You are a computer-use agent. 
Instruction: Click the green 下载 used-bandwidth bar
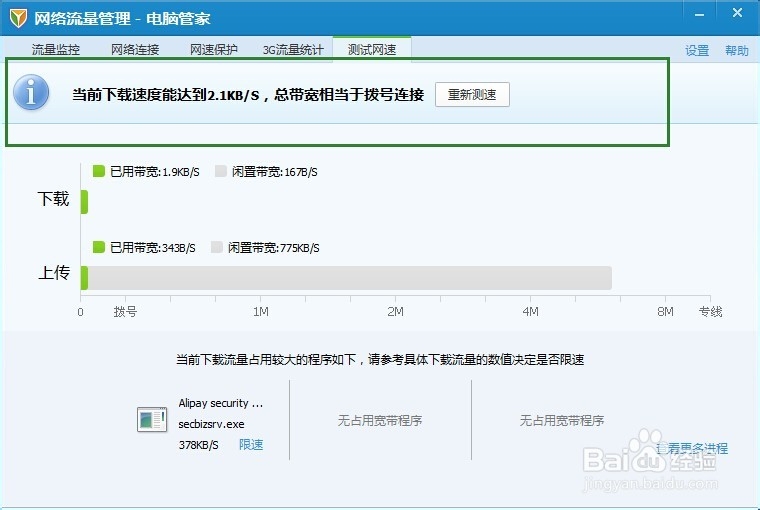click(x=84, y=202)
